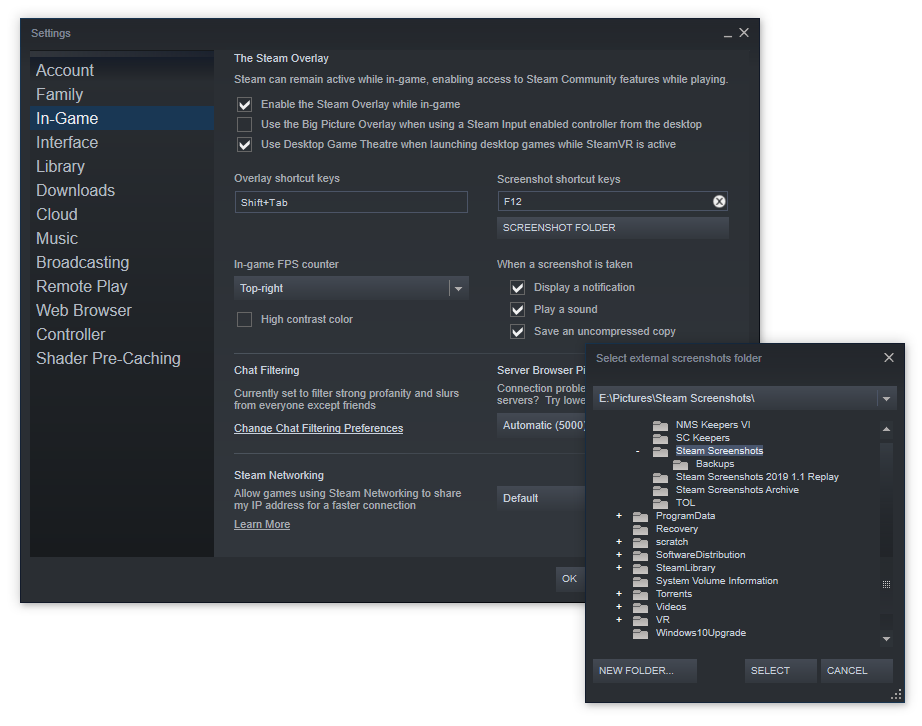Click the Steam Screenshots 2019 1.1 Replay folder icon
The image size is (922, 726).
pos(660,477)
